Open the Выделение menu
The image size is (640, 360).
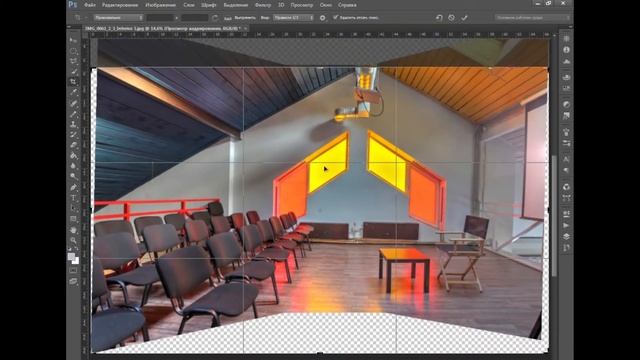point(236,5)
